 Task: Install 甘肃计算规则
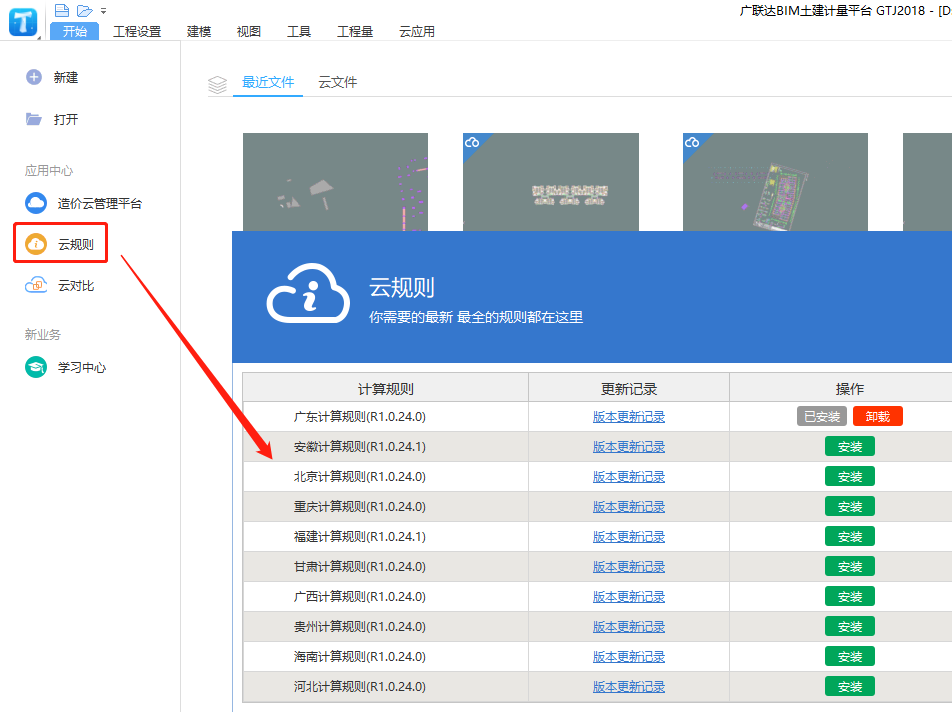click(x=849, y=566)
